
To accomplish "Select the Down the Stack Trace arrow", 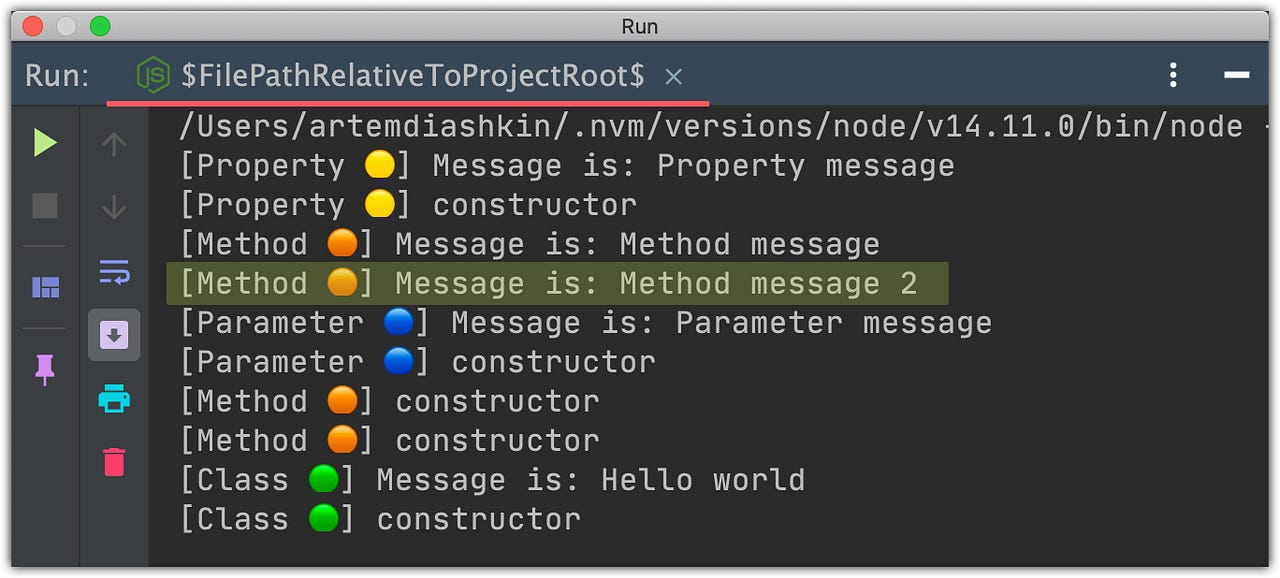I will 113,205.
